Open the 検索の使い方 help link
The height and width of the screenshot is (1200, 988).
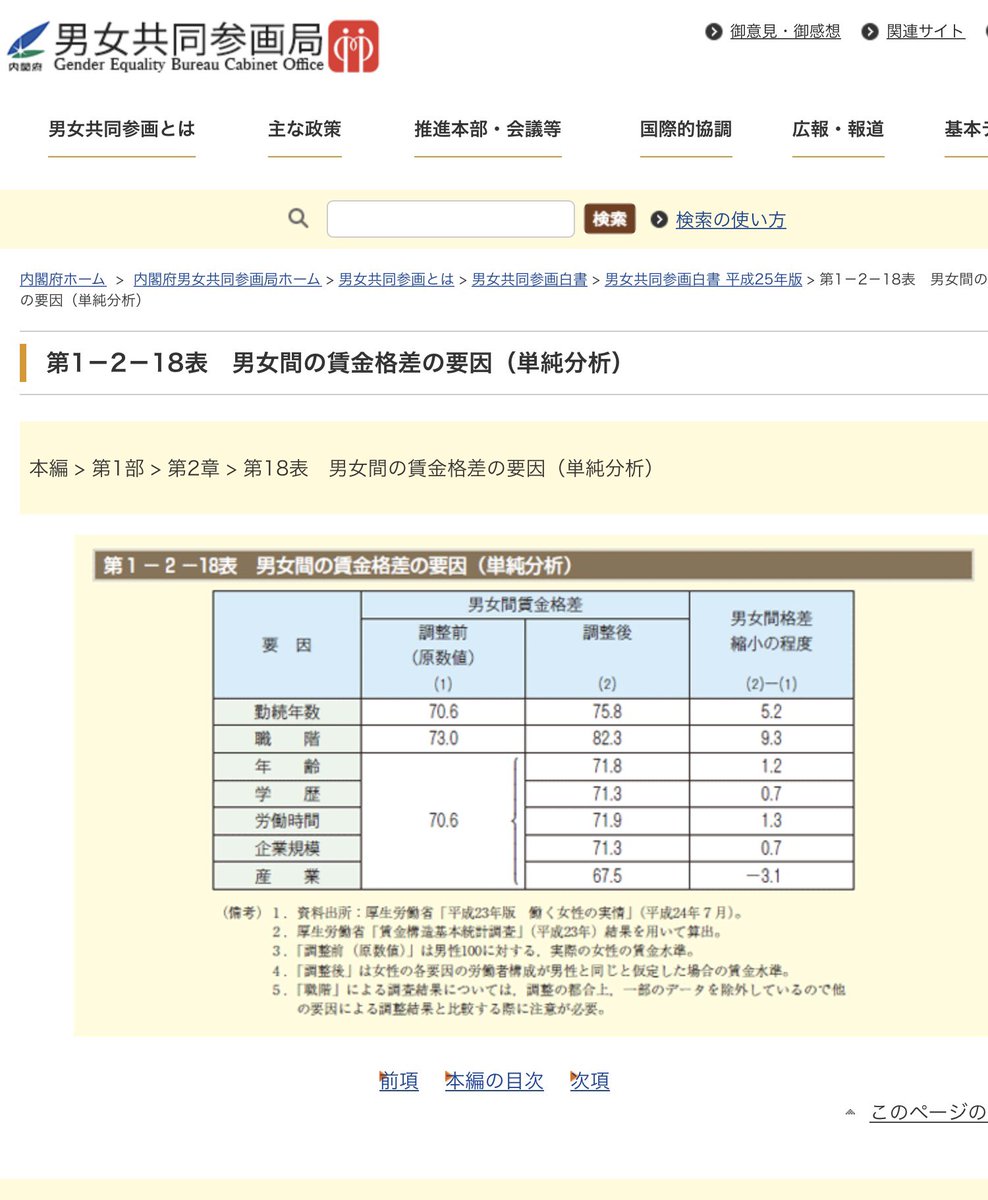click(731, 220)
